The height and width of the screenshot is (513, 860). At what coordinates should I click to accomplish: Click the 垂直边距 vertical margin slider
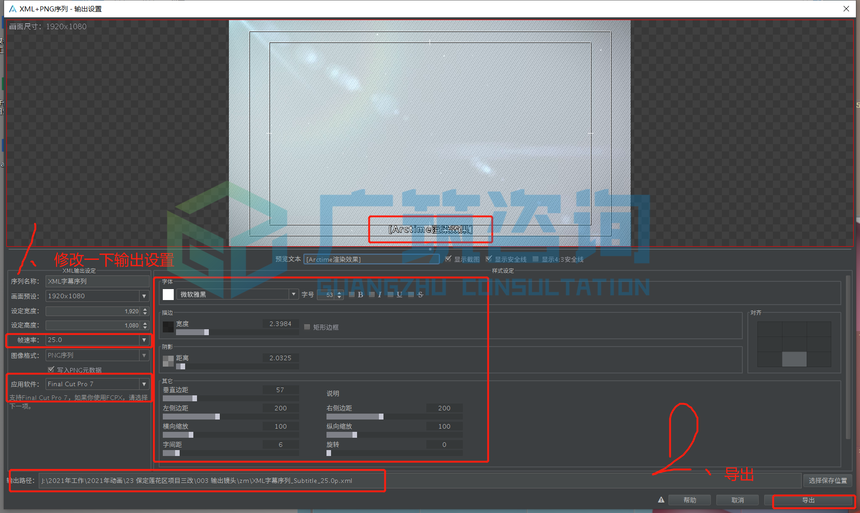(x=231, y=398)
